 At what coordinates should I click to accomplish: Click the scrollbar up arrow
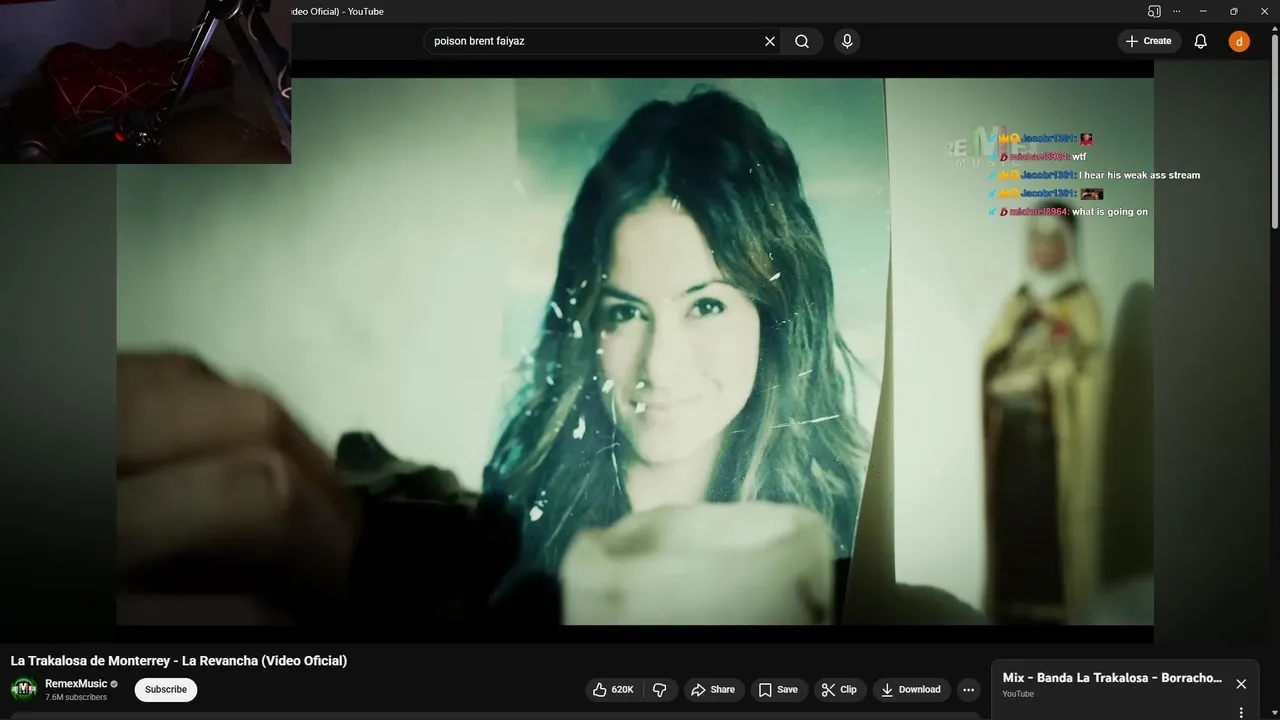(x=1274, y=28)
